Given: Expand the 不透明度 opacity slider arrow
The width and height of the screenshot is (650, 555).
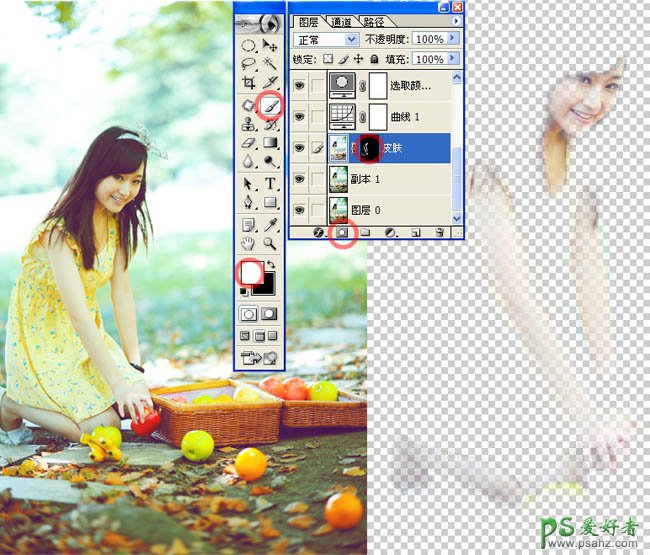Looking at the screenshot, I should point(453,39).
